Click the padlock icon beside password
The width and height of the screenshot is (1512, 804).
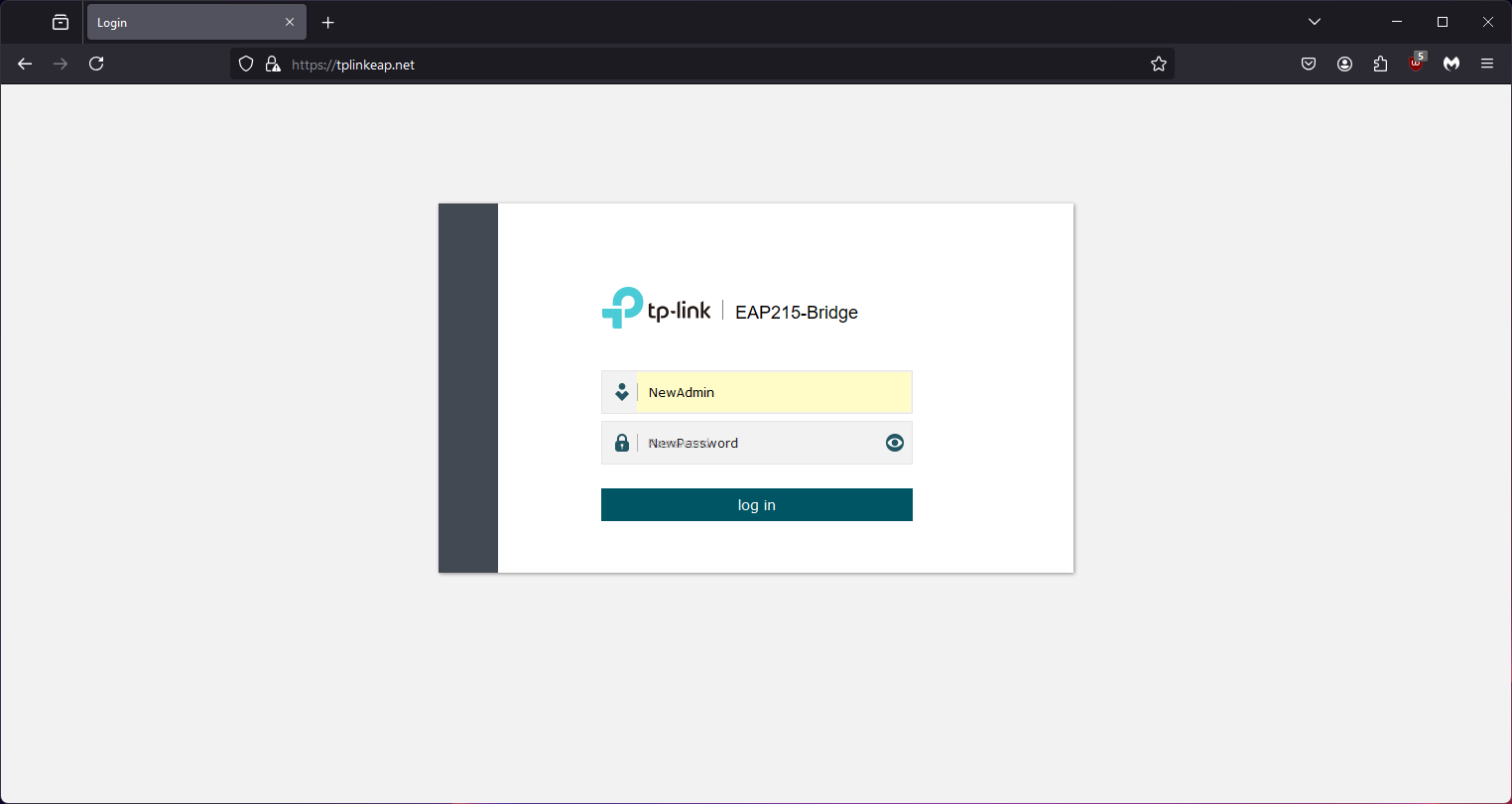(621, 443)
